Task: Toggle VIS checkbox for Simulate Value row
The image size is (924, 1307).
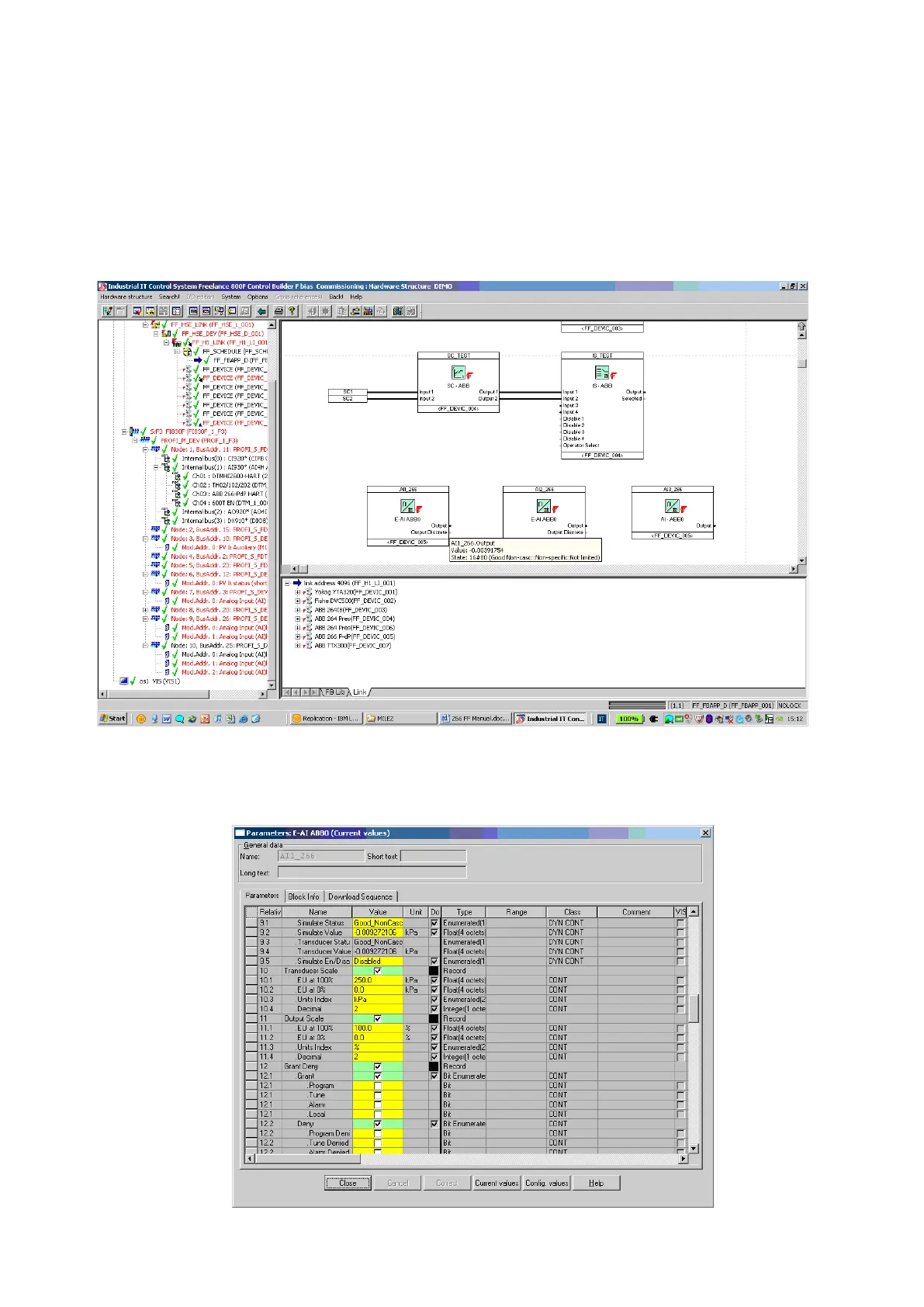Action: pos(680,933)
